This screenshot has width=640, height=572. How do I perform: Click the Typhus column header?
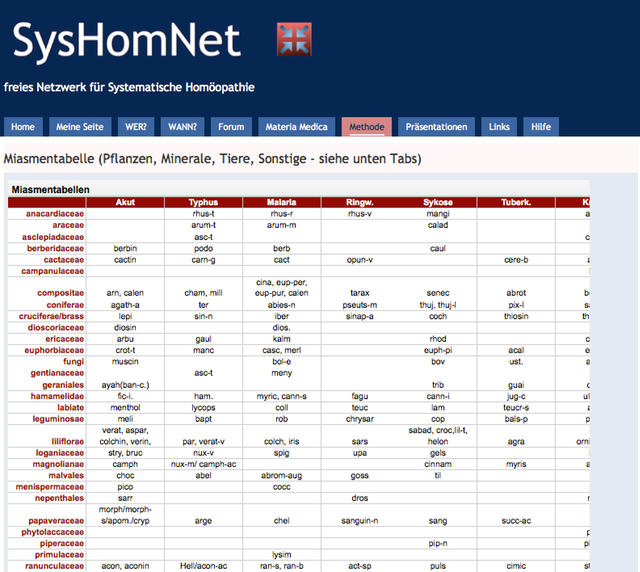point(203,202)
